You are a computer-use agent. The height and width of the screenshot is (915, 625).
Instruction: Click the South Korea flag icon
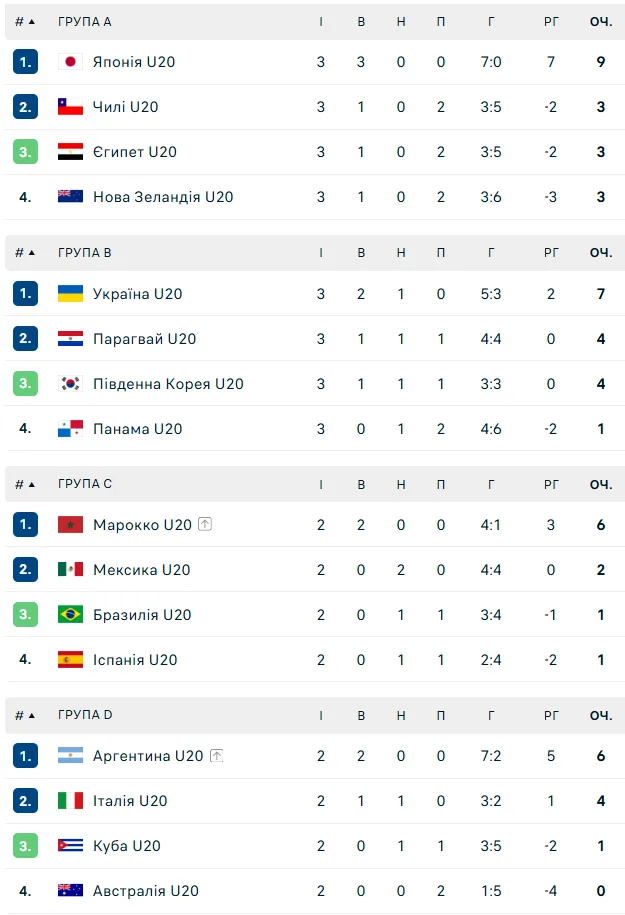click(70, 384)
